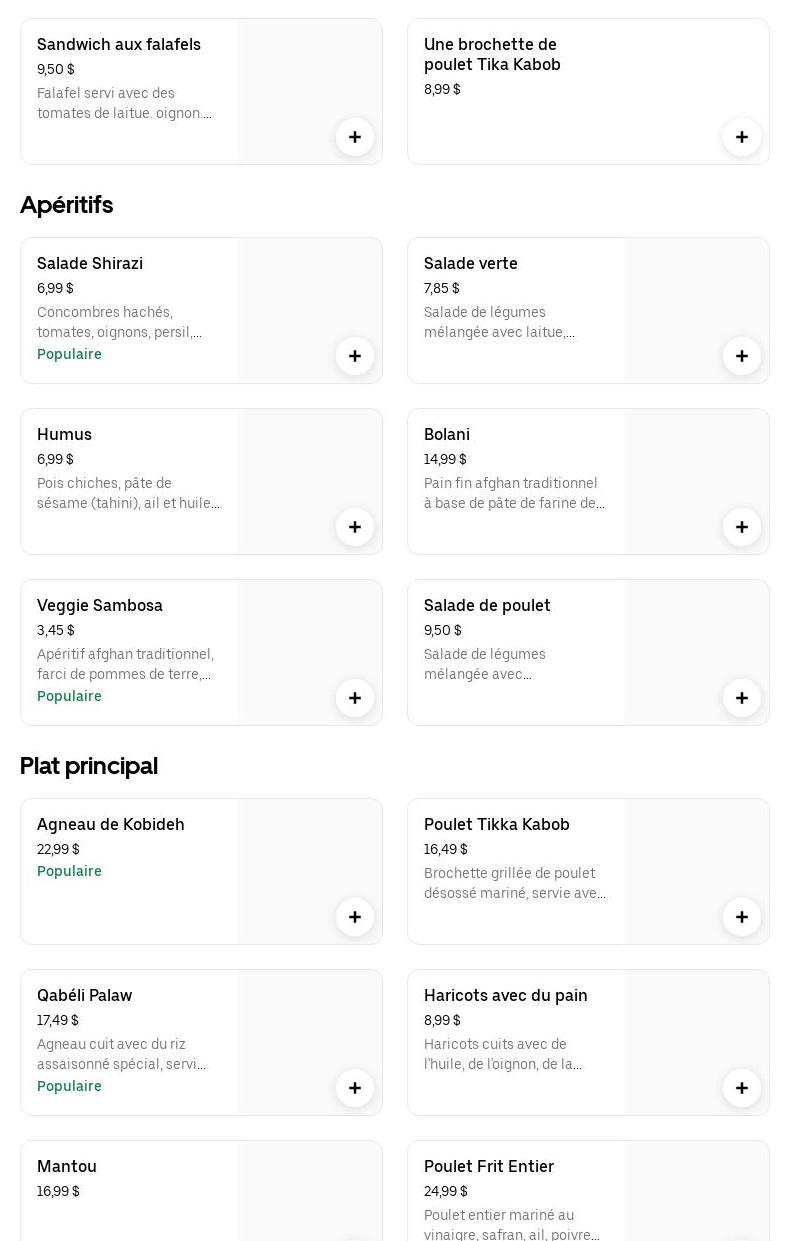Click plus on Qabéli Palaw item
Image resolution: width=809 pixels, height=1241 pixels.
coord(355,1088)
